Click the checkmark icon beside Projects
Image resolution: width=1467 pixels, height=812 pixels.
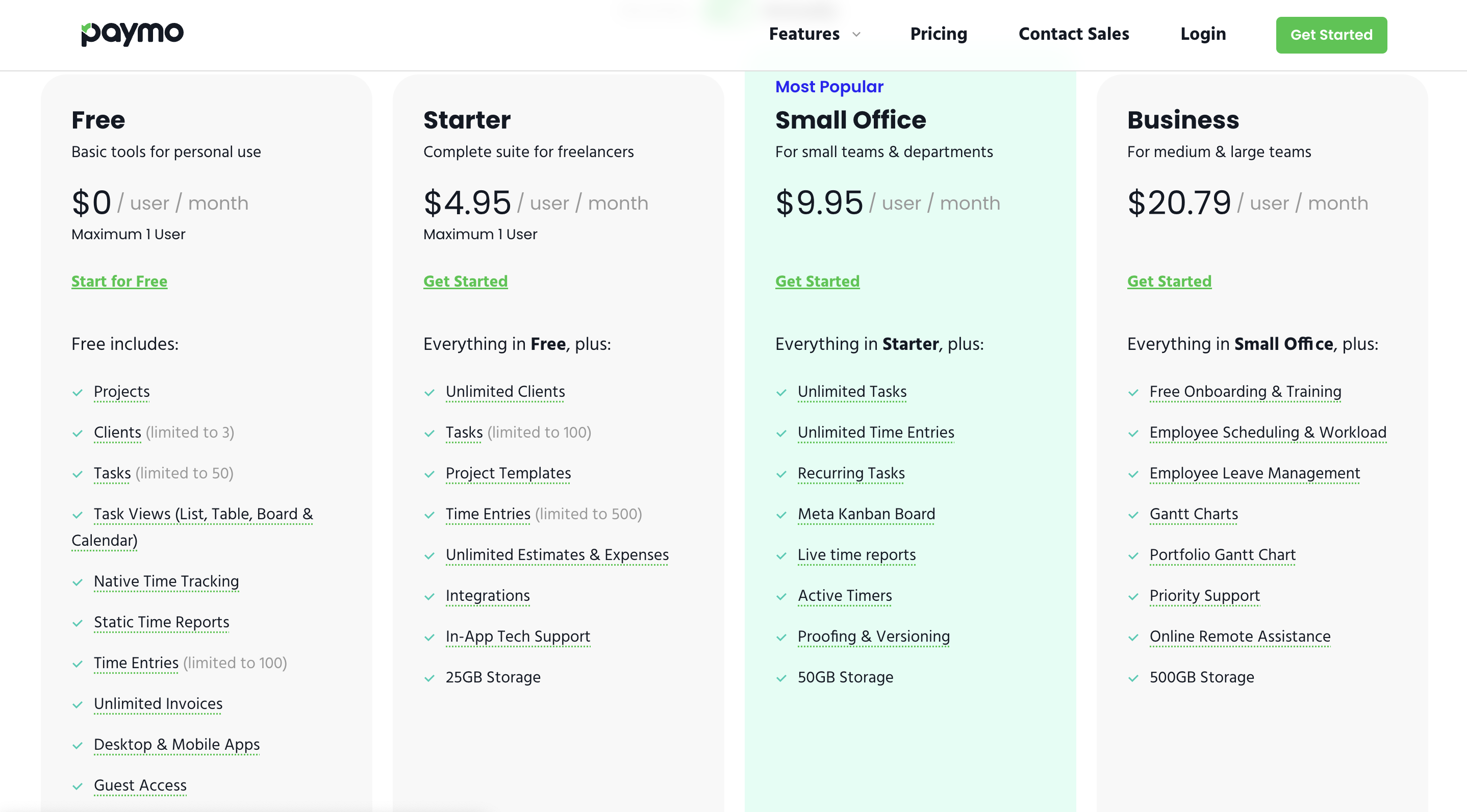[78, 392]
